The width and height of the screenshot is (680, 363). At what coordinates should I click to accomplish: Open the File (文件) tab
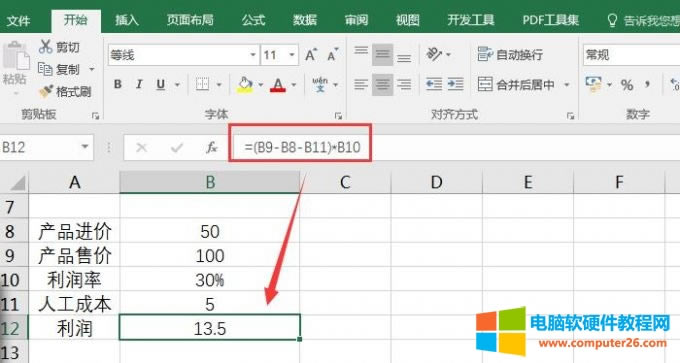[18, 20]
